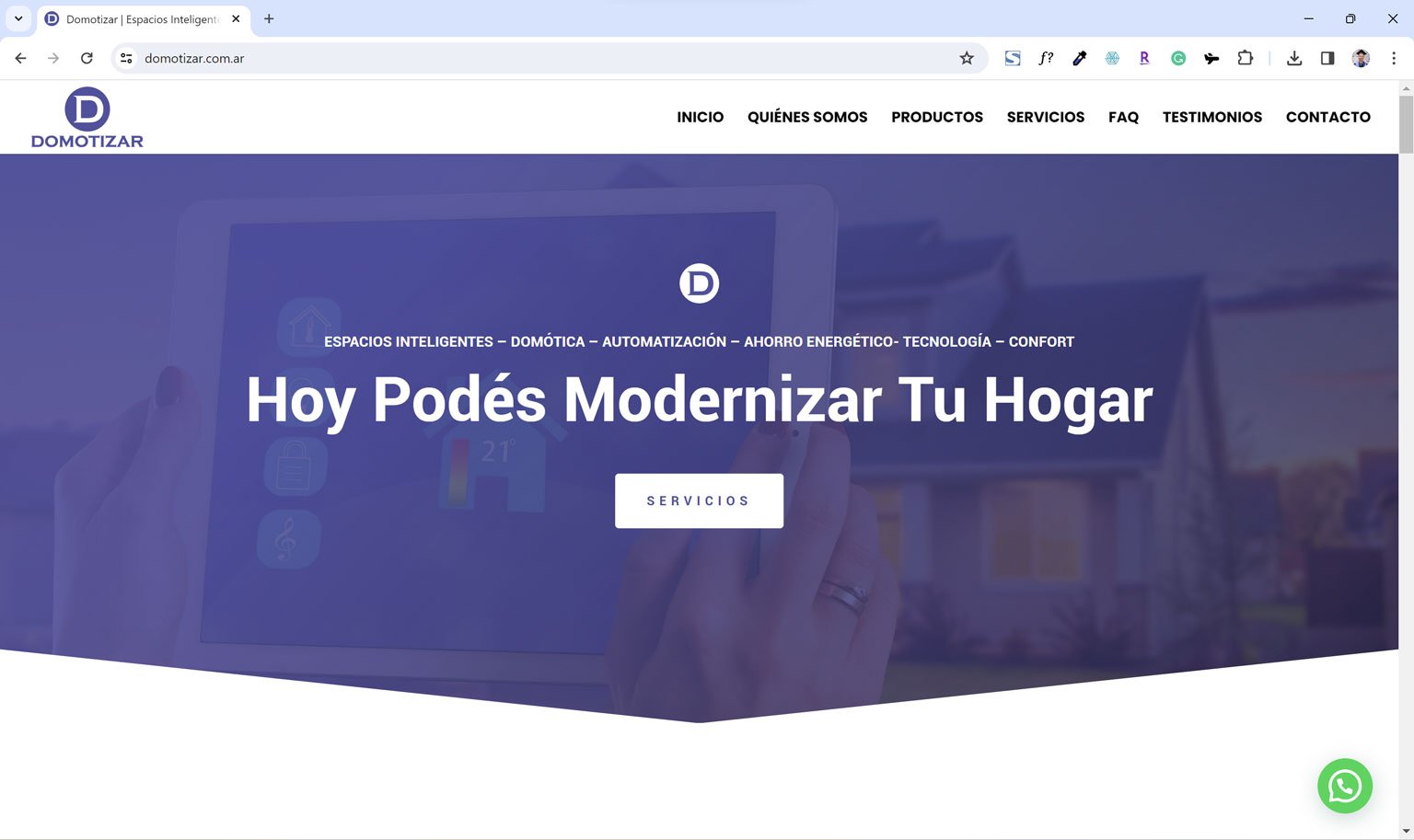Image resolution: width=1414 pixels, height=840 pixels.
Task: View site information in address bar
Action: tap(126, 58)
